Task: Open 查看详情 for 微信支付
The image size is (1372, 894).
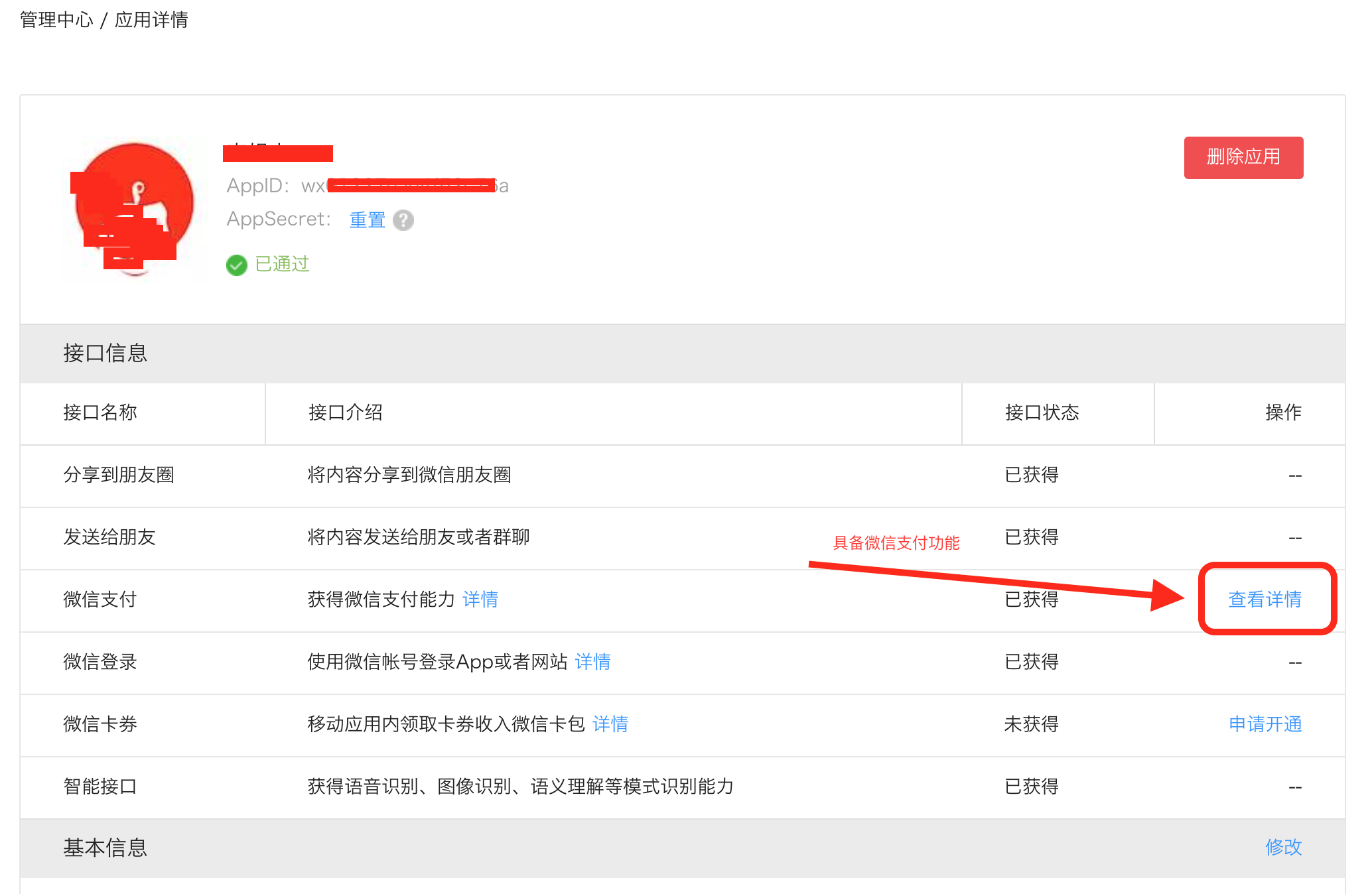Action: pos(1265,599)
